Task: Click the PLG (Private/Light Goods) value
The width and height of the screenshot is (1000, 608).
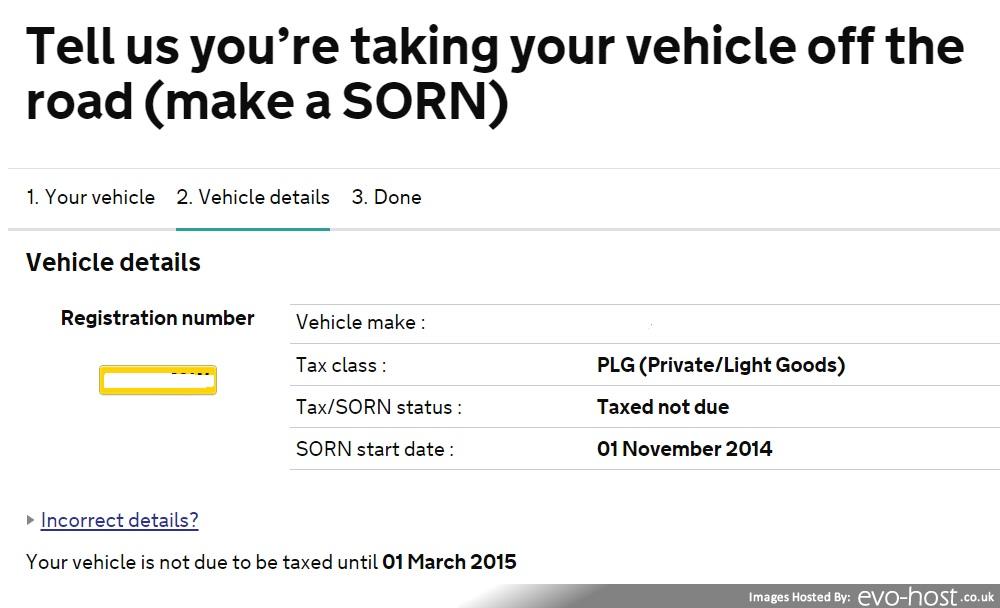Action: point(721,365)
